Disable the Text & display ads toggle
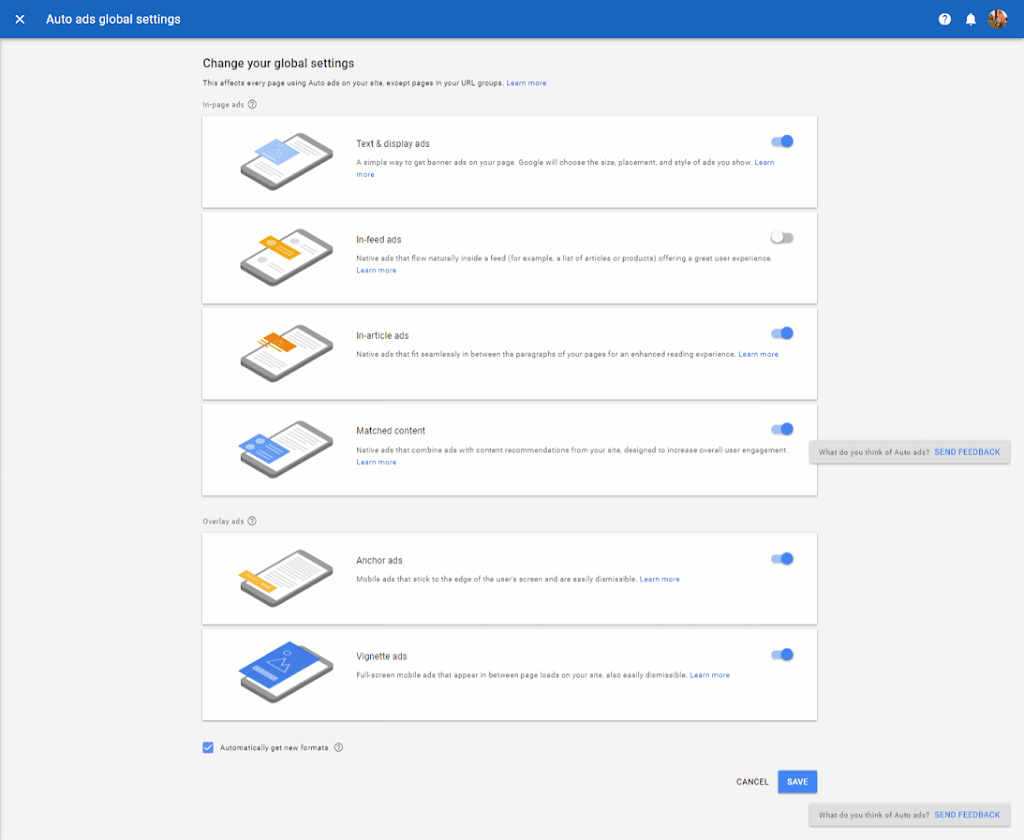The image size is (1024, 840). click(782, 142)
